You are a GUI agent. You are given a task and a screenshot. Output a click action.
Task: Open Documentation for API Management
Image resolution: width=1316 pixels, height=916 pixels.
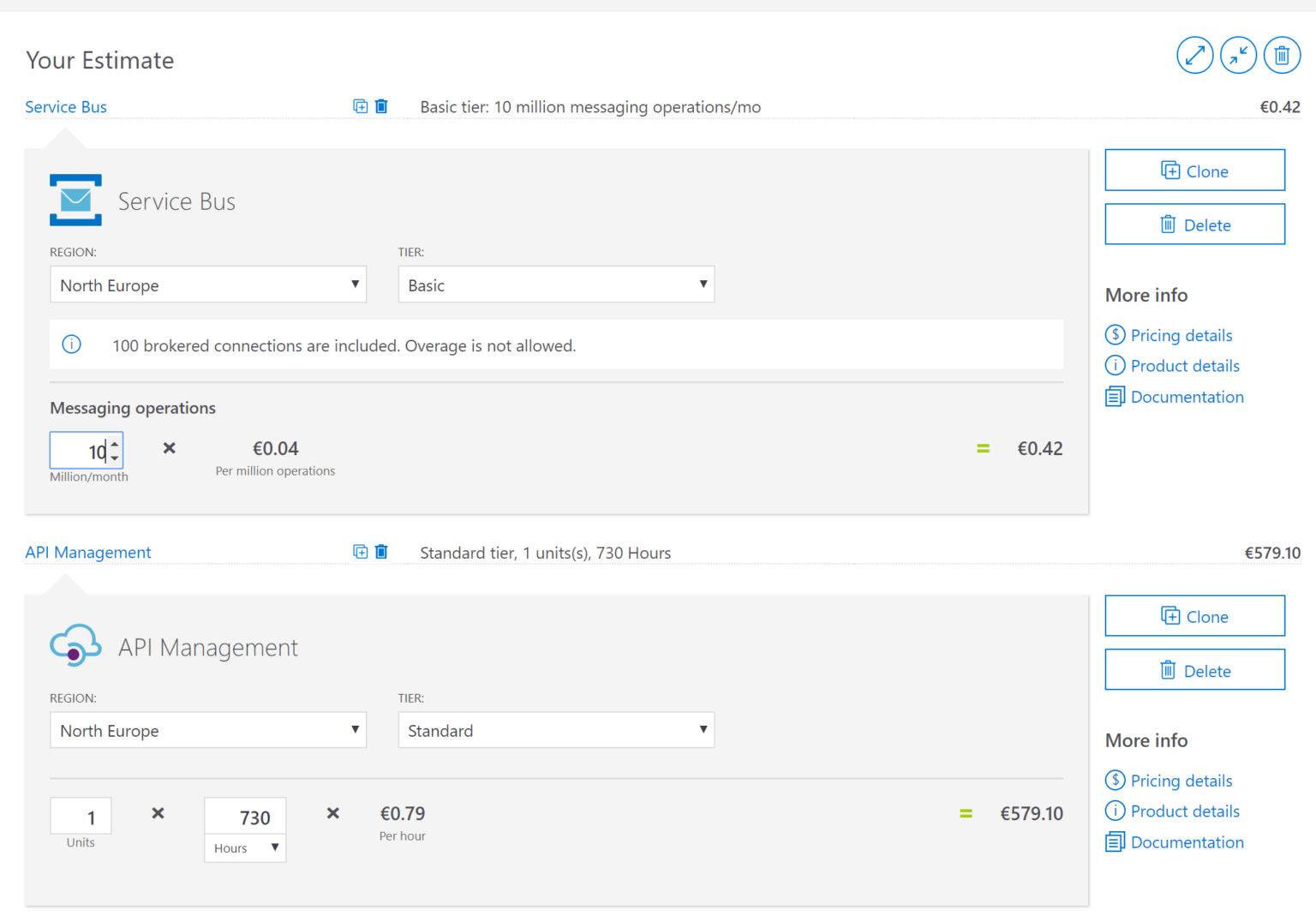(1187, 842)
